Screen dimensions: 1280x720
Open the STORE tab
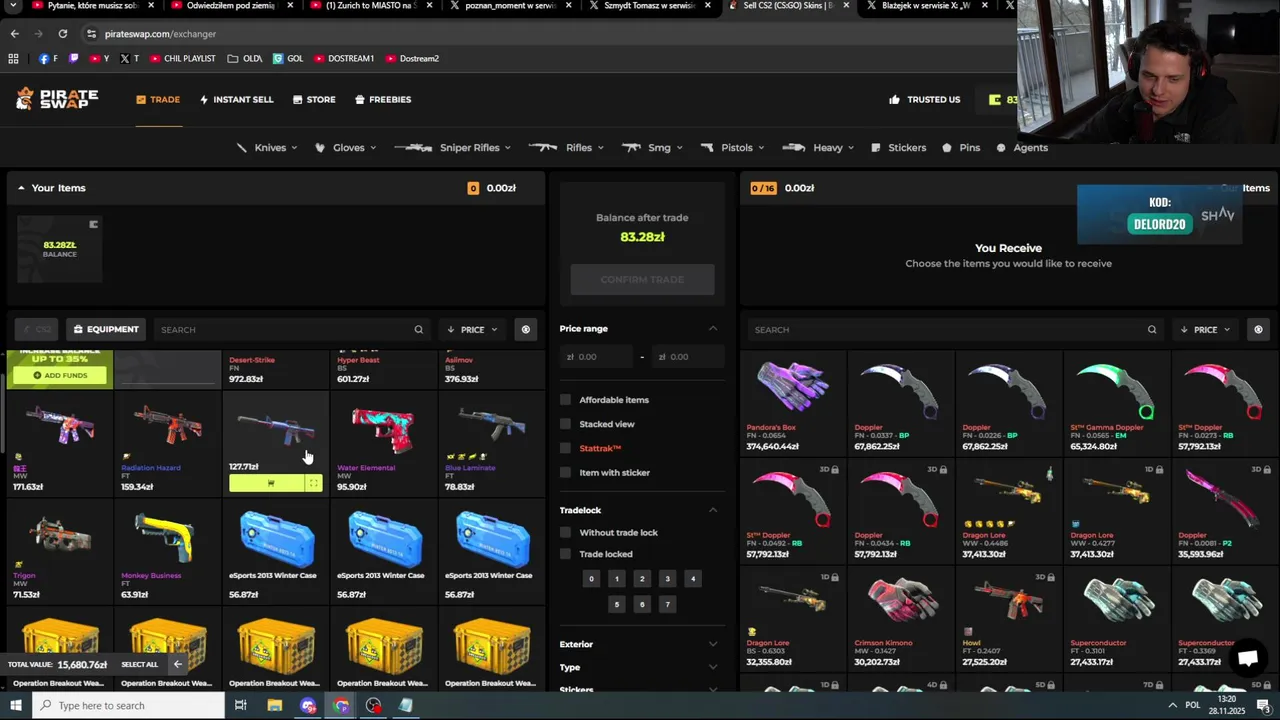(x=314, y=100)
